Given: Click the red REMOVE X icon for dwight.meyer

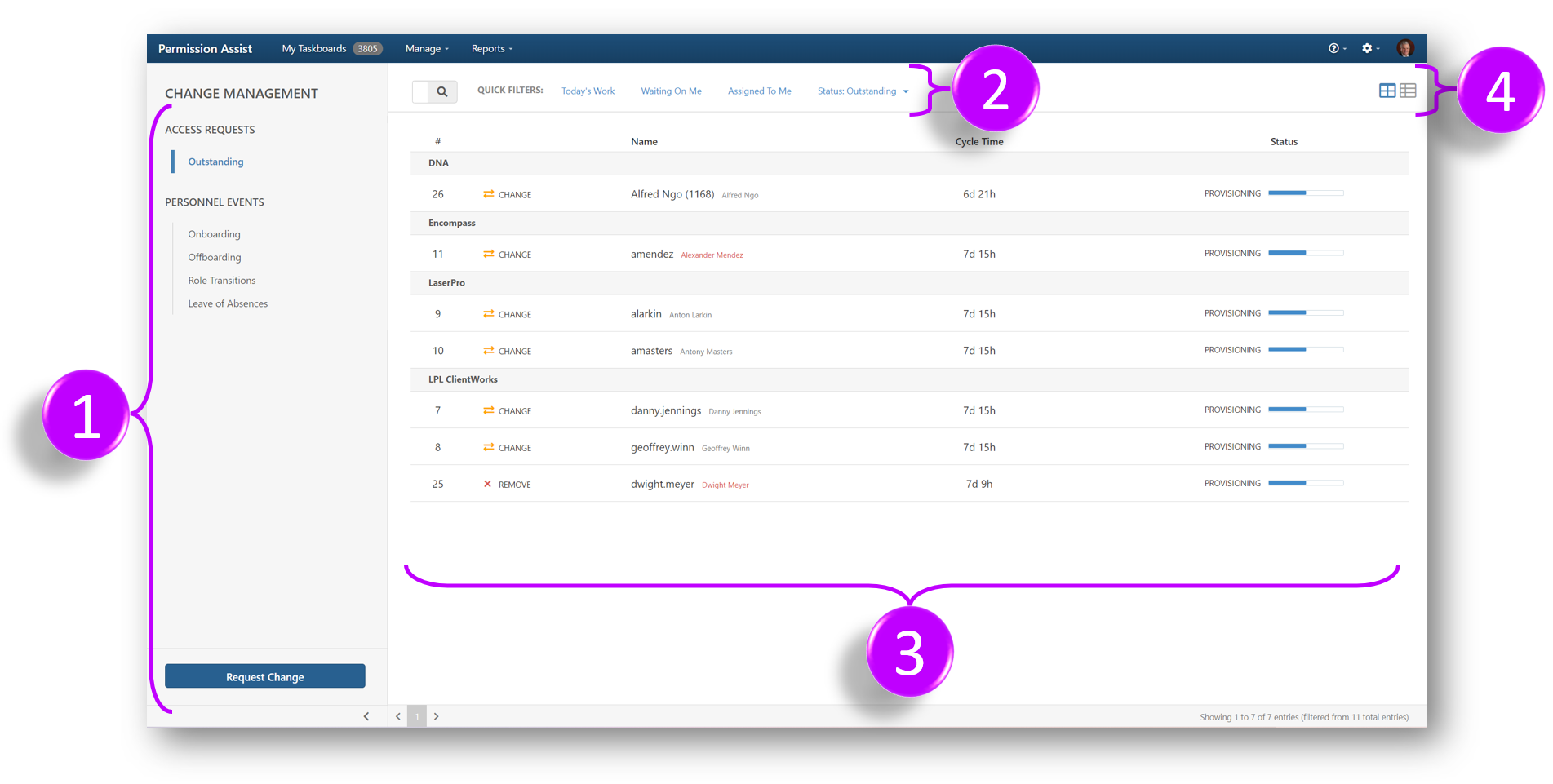Looking at the screenshot, I should [x=488, y=483].
